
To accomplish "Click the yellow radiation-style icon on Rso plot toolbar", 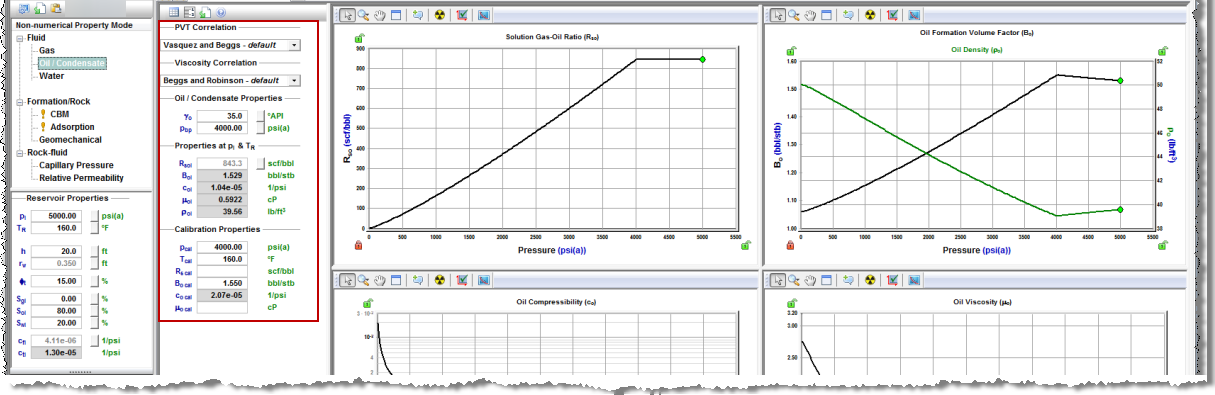I will click(x=441, y=16).
